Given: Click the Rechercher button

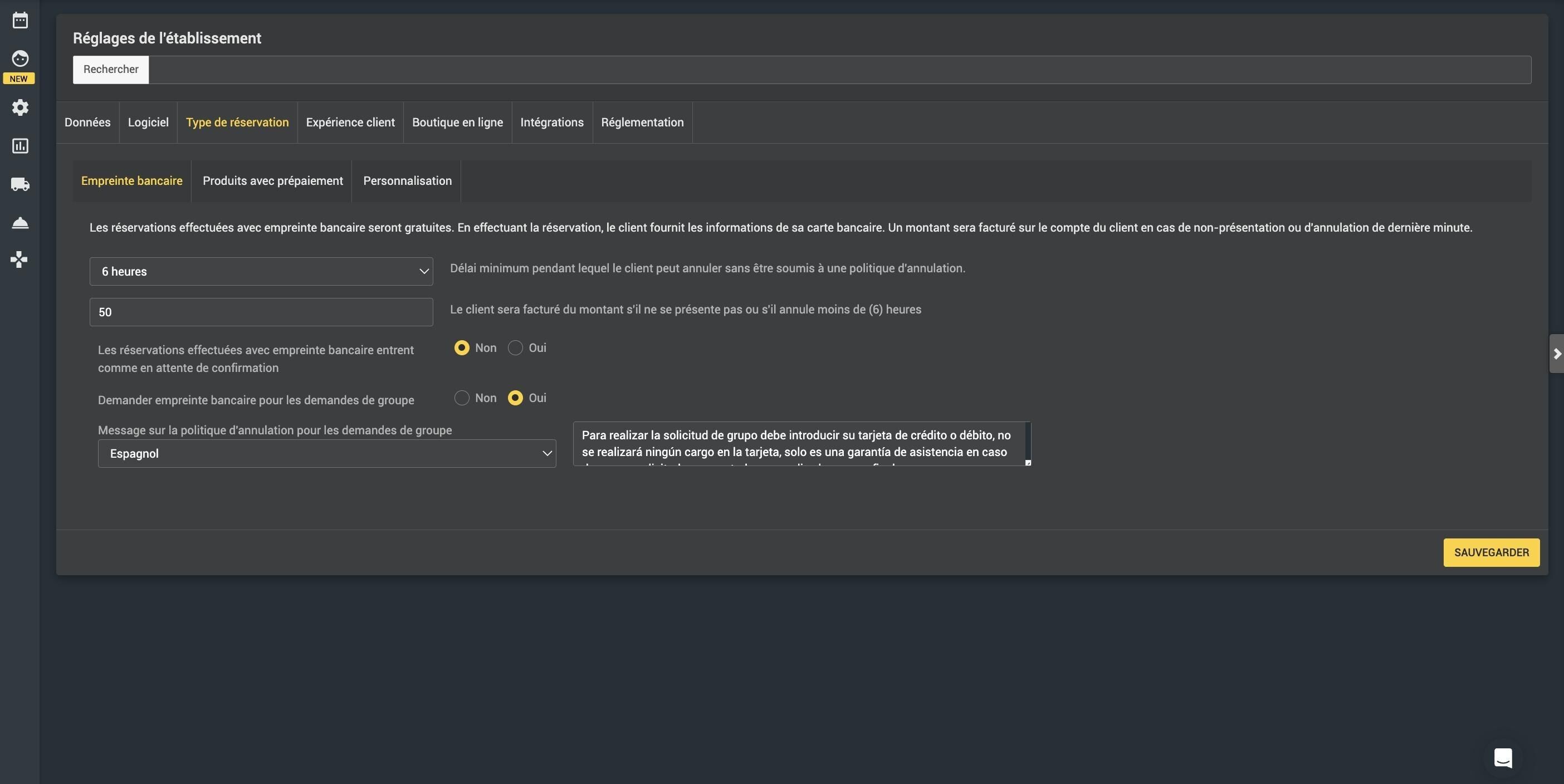Looking at the screenshot, I should pos(110,70).
